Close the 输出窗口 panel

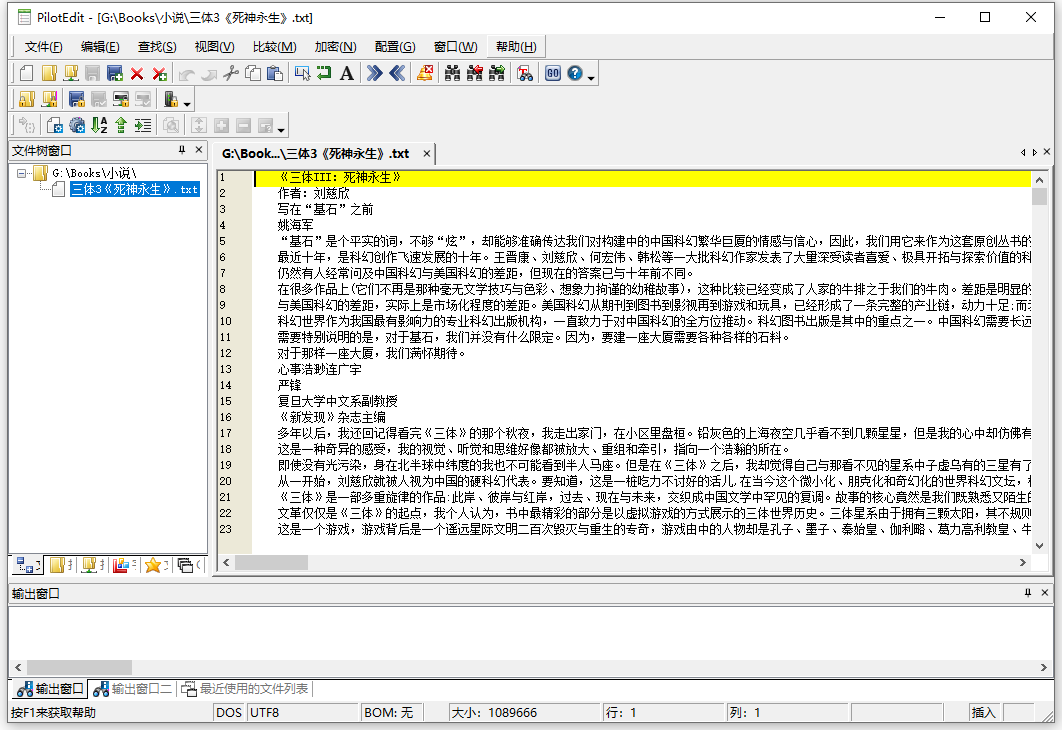(x=1044, y=593)
